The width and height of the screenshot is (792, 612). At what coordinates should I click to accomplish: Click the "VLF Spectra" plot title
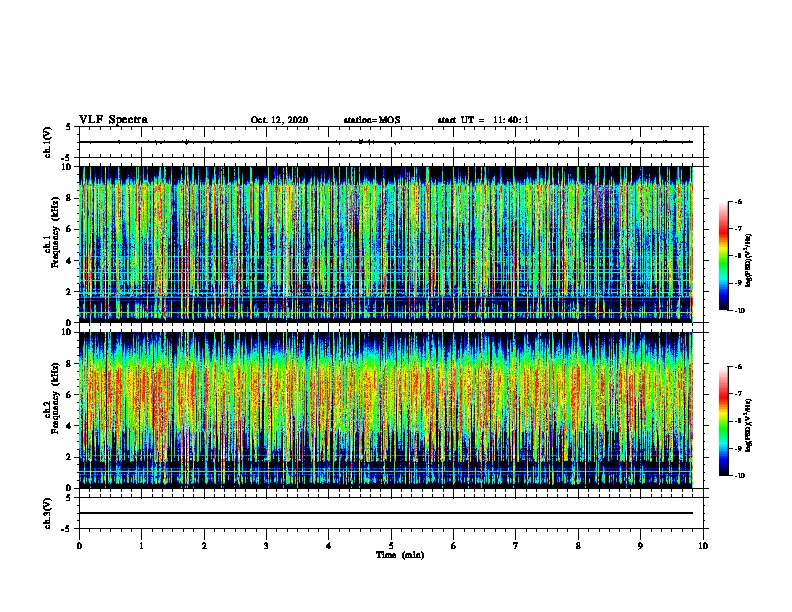tap(113, 120)
